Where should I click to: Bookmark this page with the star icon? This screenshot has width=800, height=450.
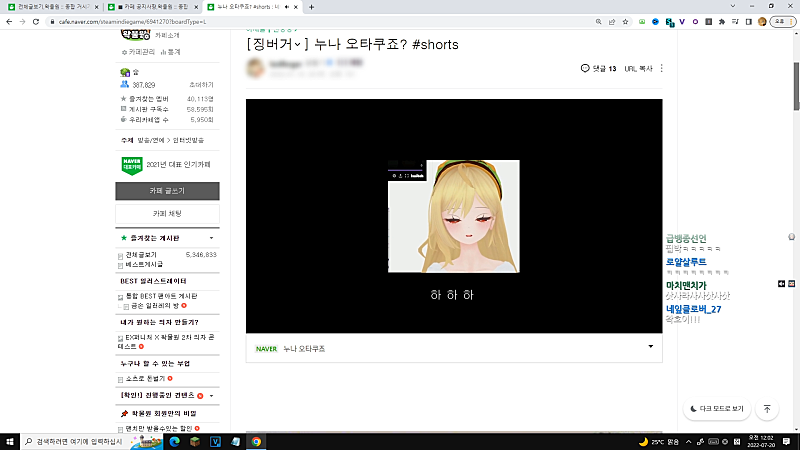pyautogui.click(x=625, y=22)
